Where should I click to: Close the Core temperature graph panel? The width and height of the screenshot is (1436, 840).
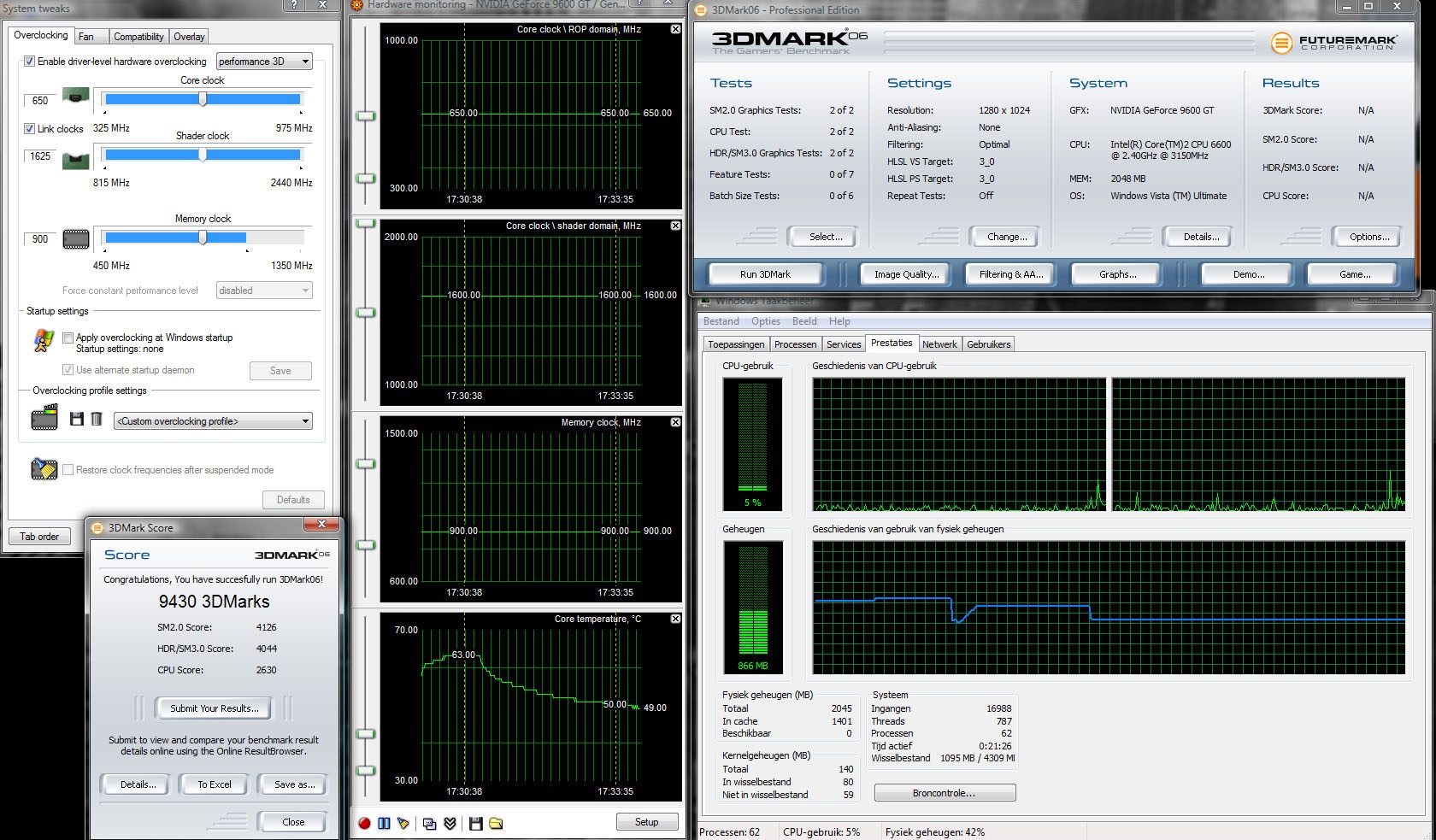point(675,619)
